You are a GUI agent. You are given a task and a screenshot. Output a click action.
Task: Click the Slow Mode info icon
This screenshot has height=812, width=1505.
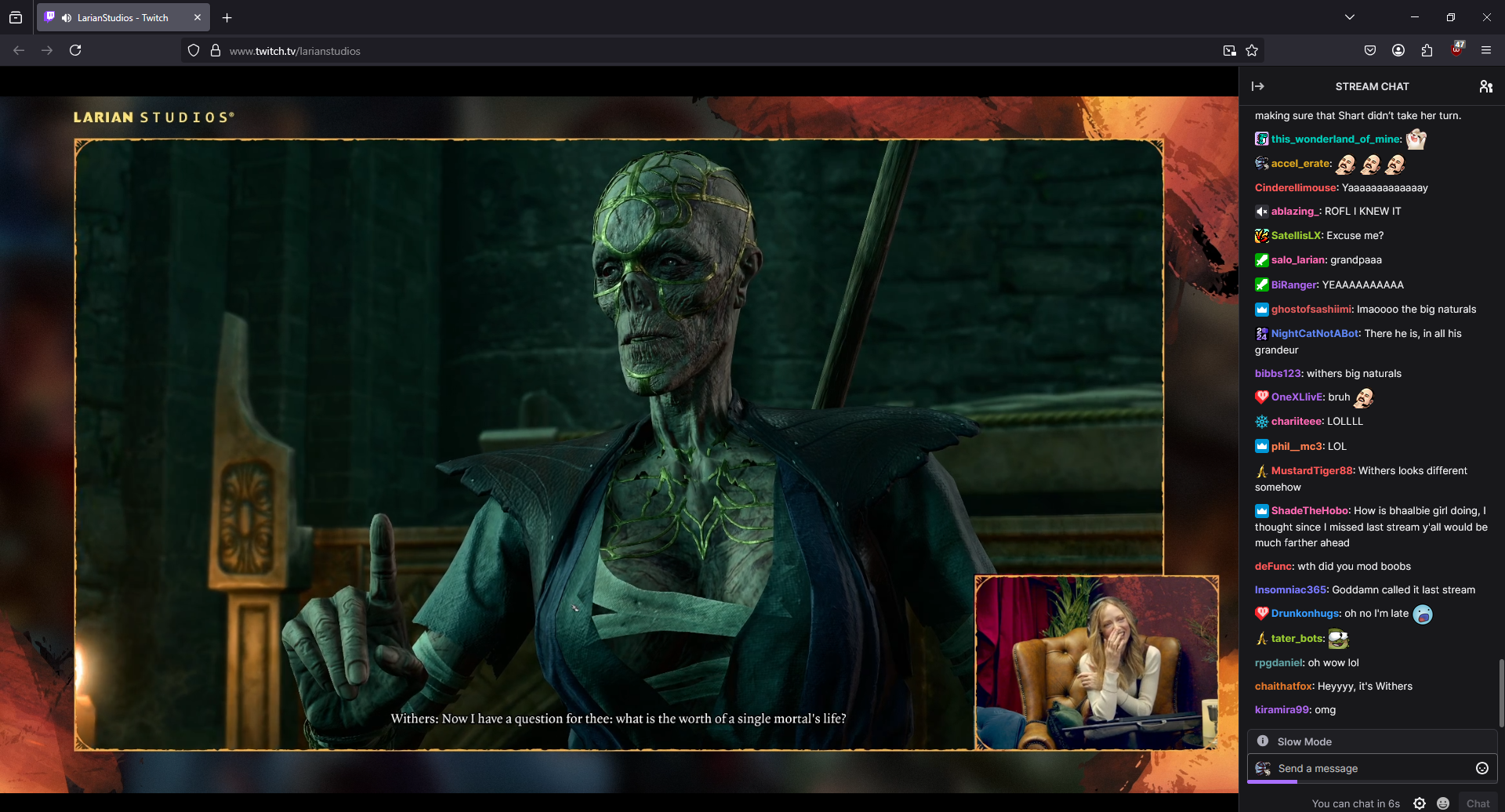point(1263,741)
